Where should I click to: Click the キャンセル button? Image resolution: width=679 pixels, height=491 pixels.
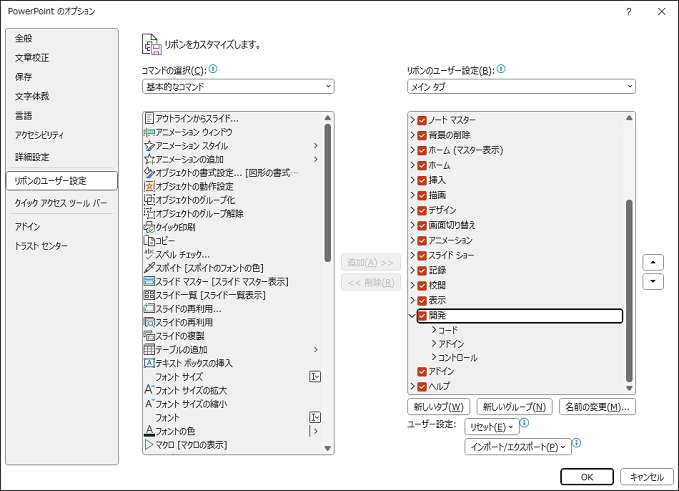(647, 477)
